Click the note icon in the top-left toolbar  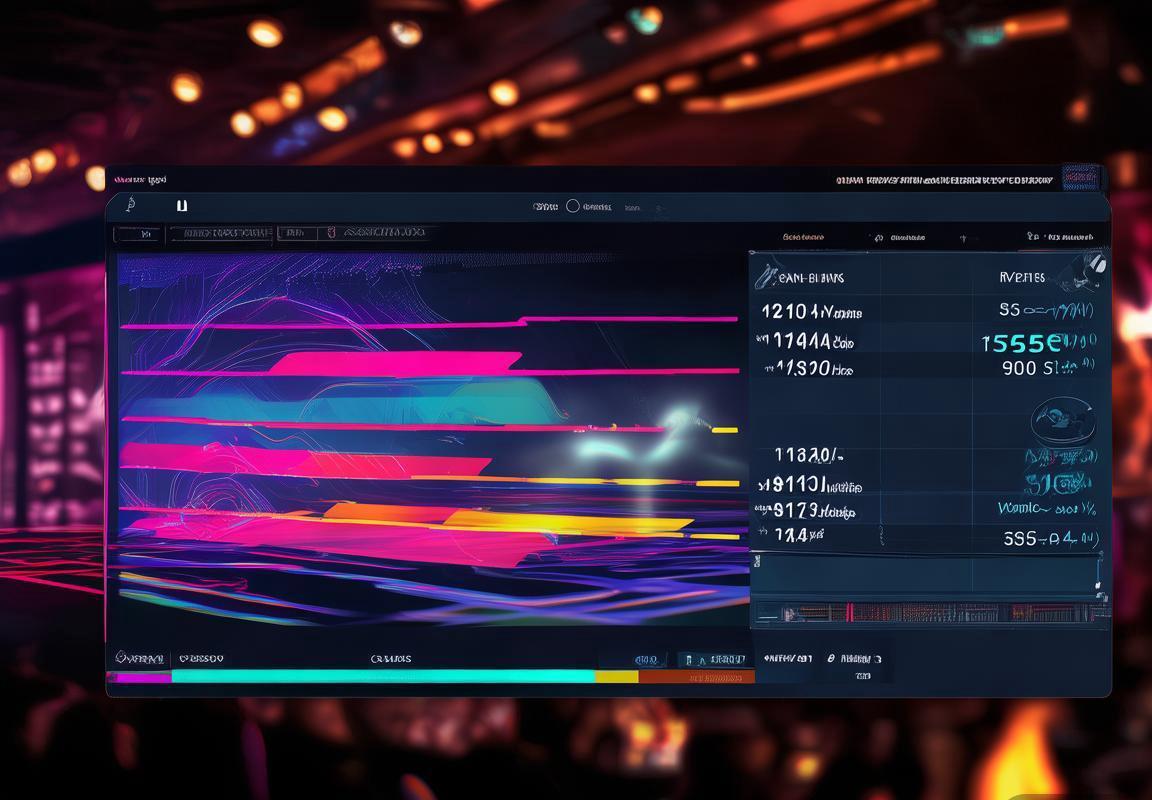coord(130,205)
